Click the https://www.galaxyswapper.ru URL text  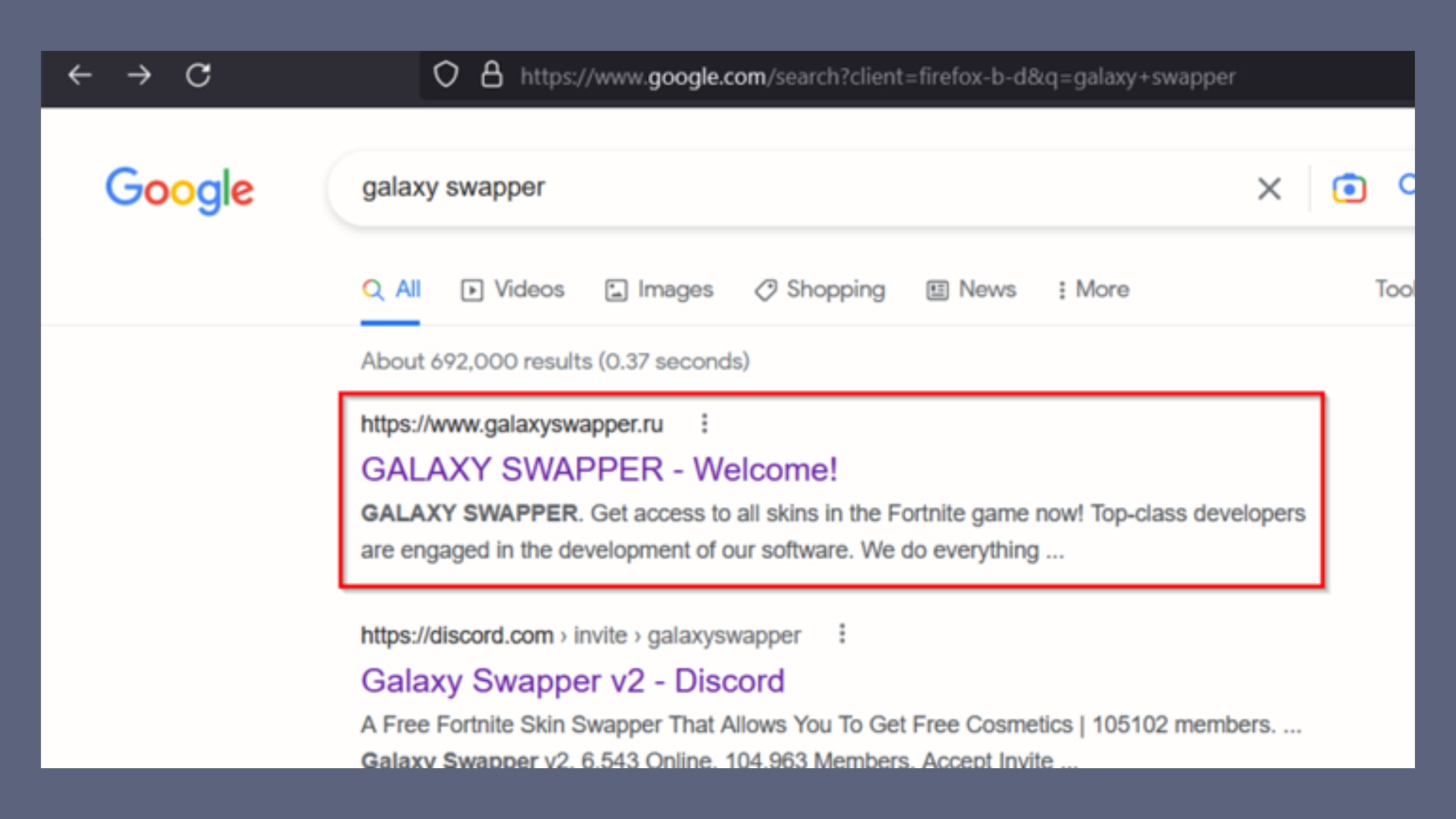[x=512, y=425]
